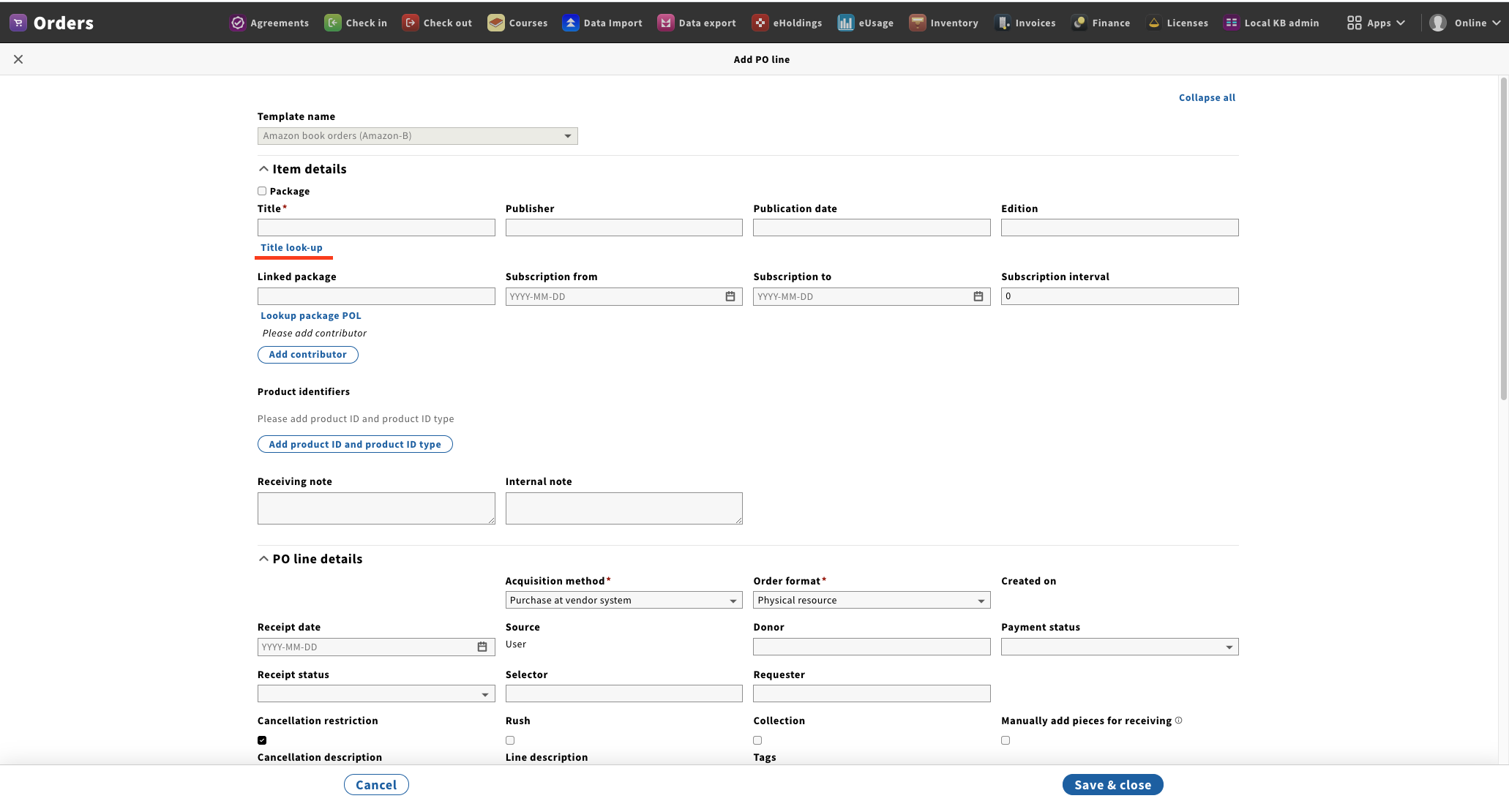Image resolution: width=1509 pixels, height=812 pixels.
Task: Open the eHoldings app icon
Action: click(760, 23)
